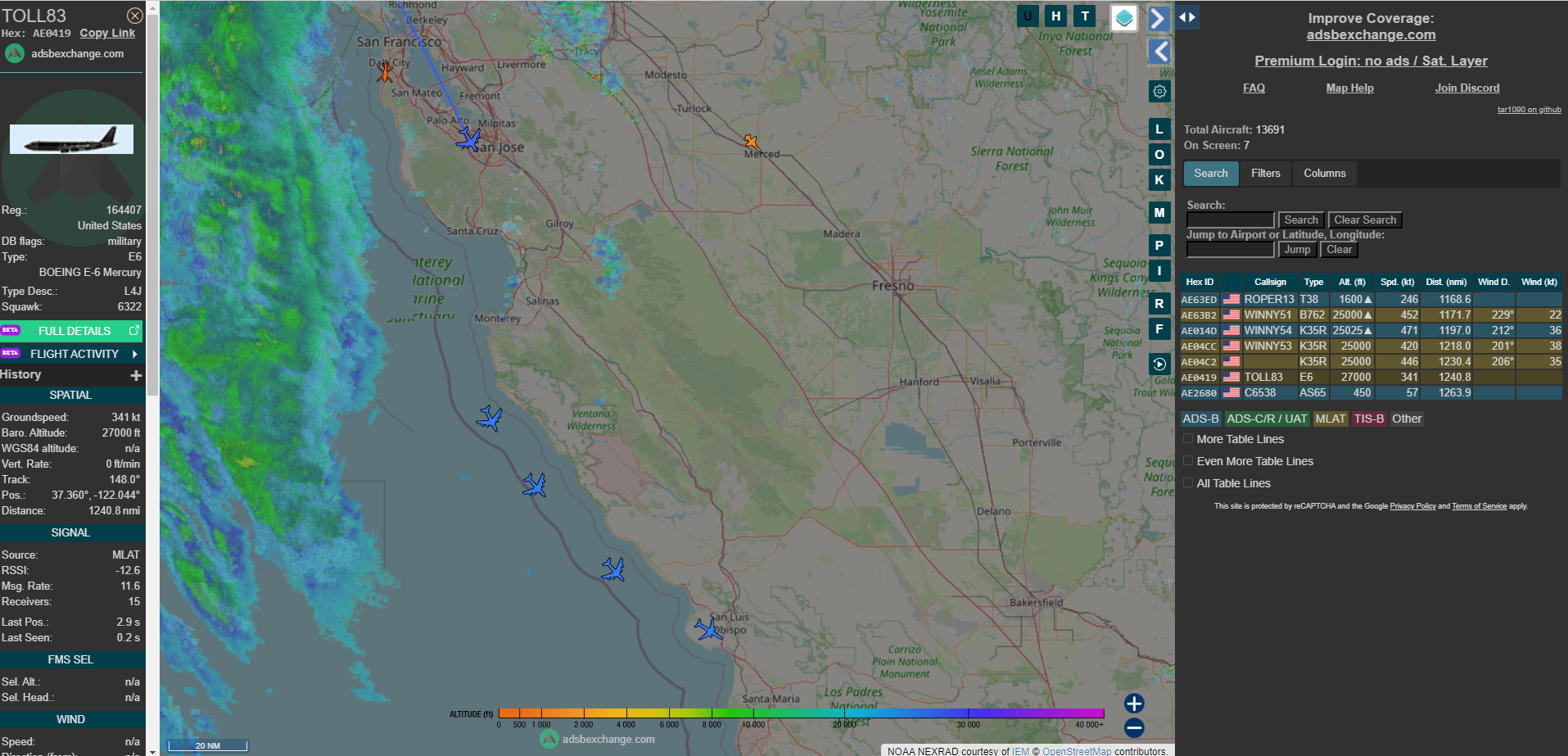Switch to the Columns tab
The width and height of the screenshot is (1568, 756).
click(x=1324, y=174)
